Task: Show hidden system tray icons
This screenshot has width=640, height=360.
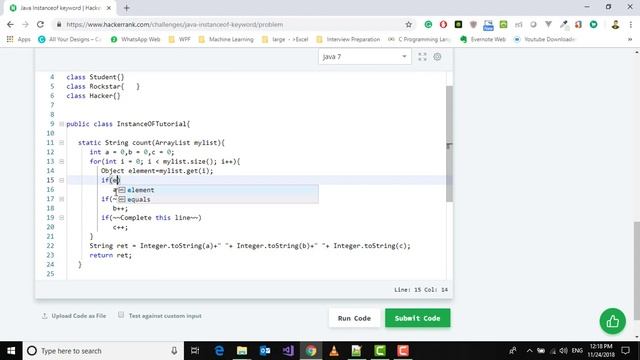Action: click(529, 351)
